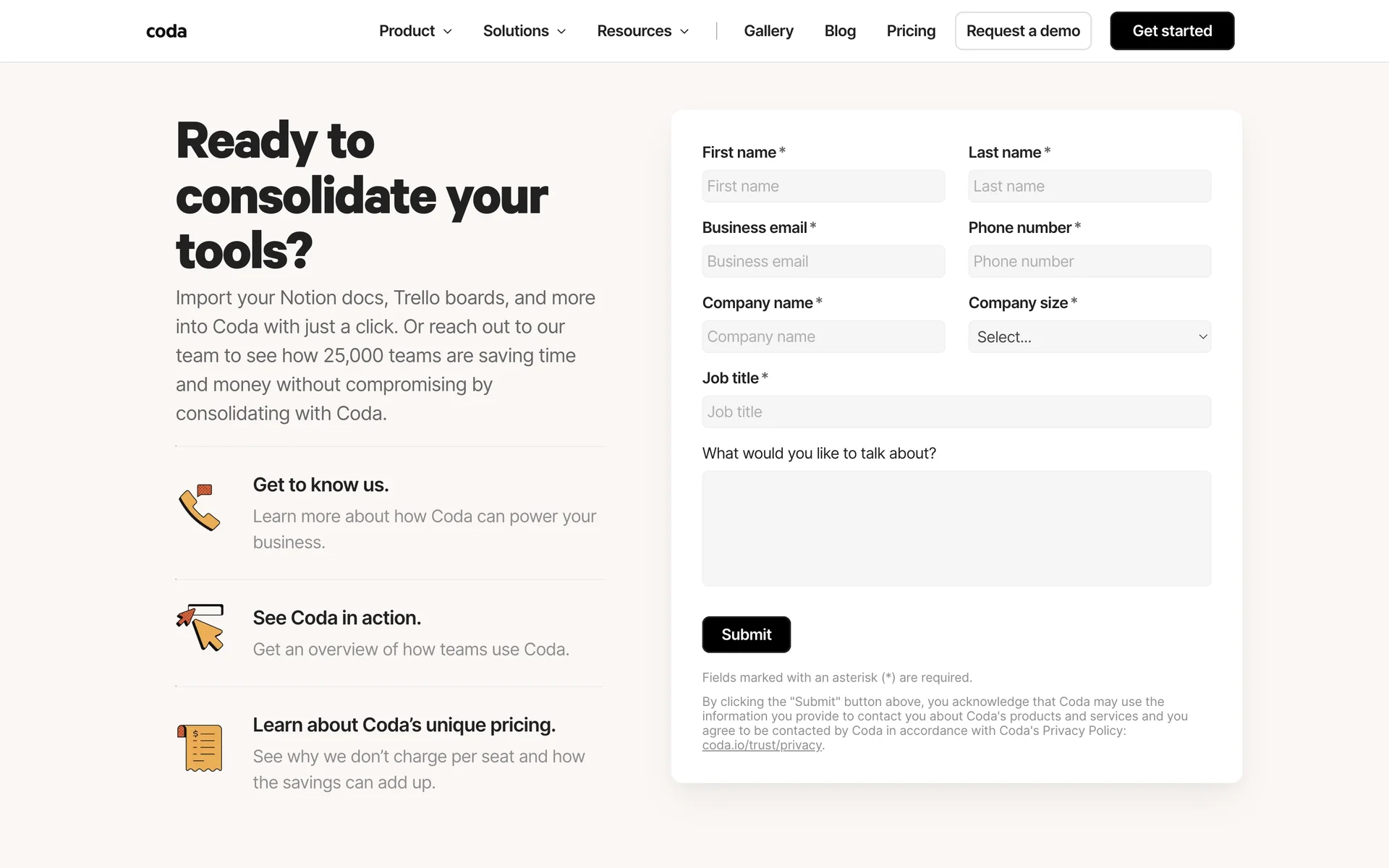Click the Phone number input
The height and width of the screenshot is (868, 1389).
[1089, 262]
